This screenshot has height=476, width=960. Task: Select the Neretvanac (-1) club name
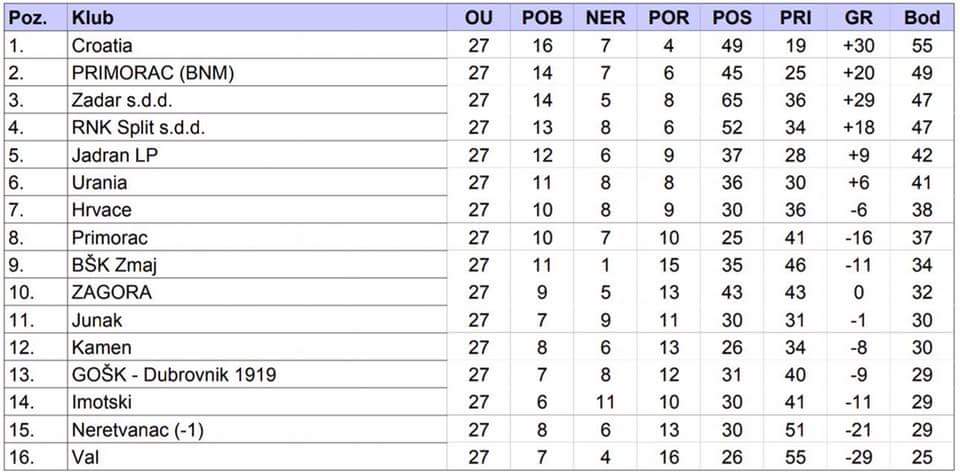[x=139, y=430]
